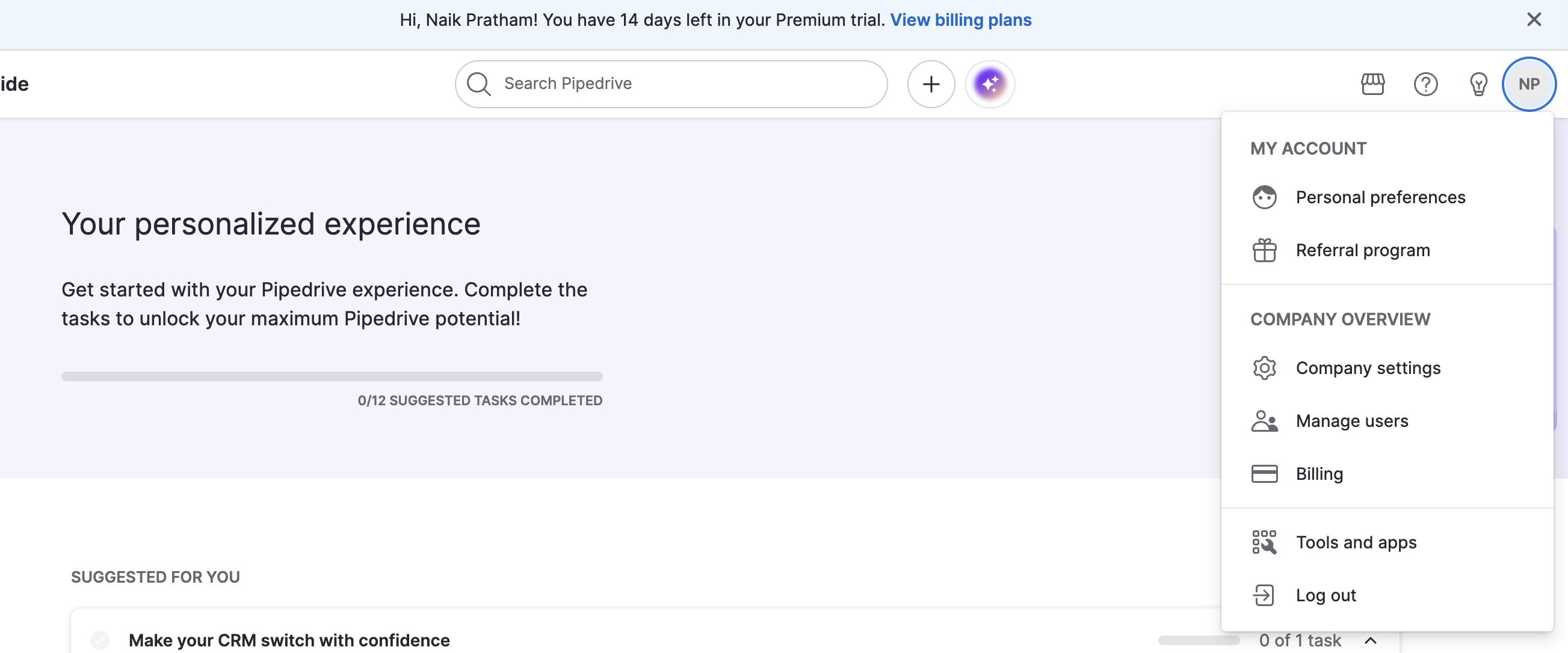Screen dimensions: 1568x653
Task: Click the Company settings gear icon
Action: (x=1264, y=368)
